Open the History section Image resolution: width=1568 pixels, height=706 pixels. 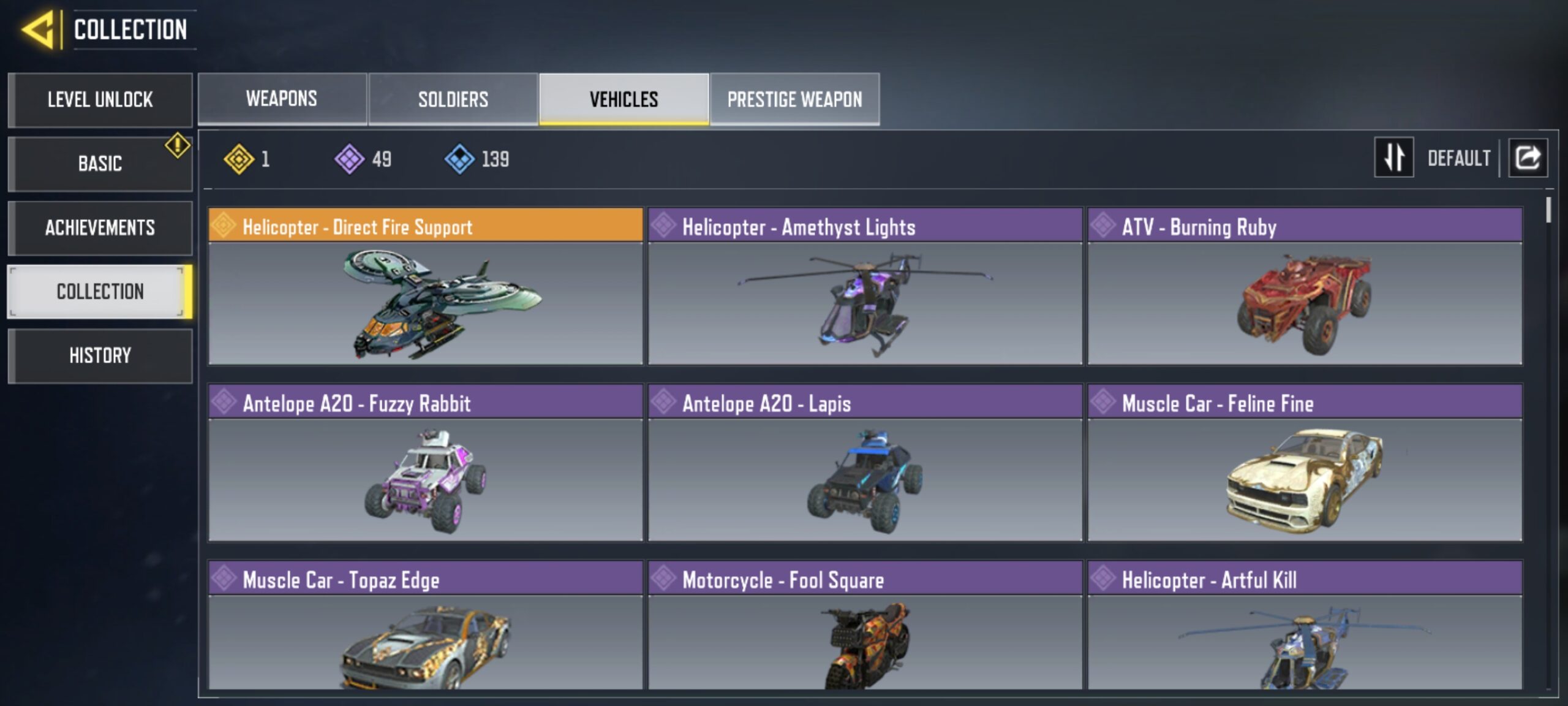pos(100,356)
